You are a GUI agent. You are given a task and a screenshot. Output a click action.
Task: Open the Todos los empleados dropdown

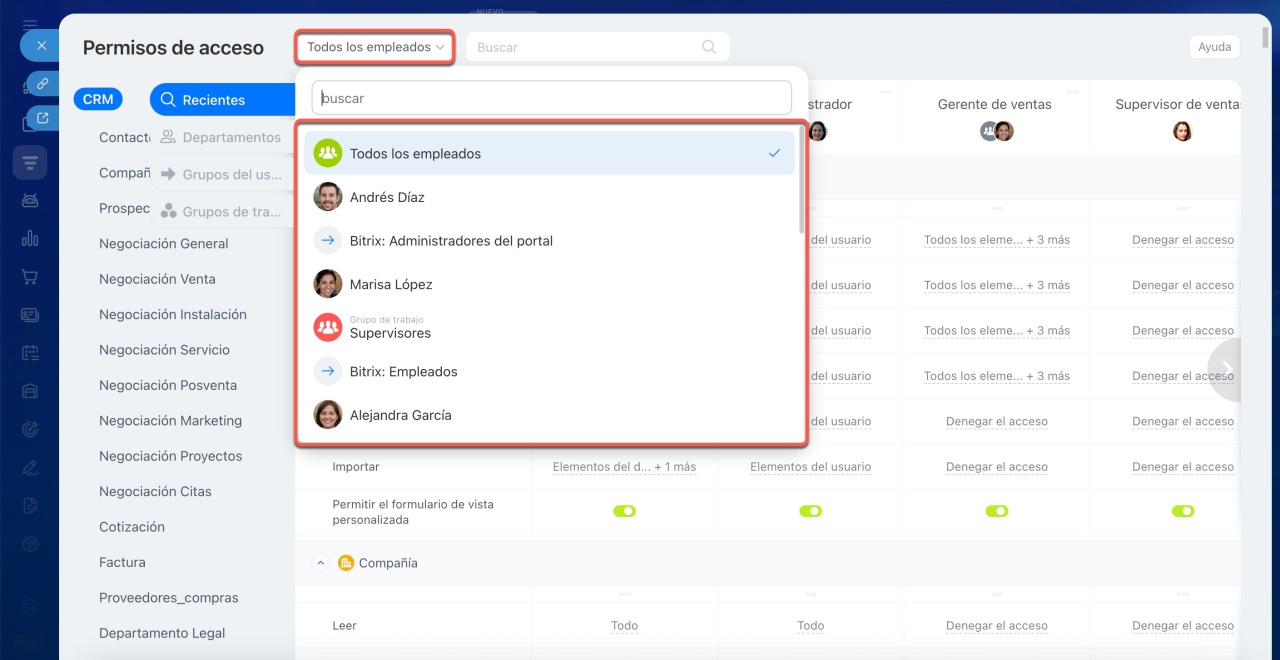(375, 47)
